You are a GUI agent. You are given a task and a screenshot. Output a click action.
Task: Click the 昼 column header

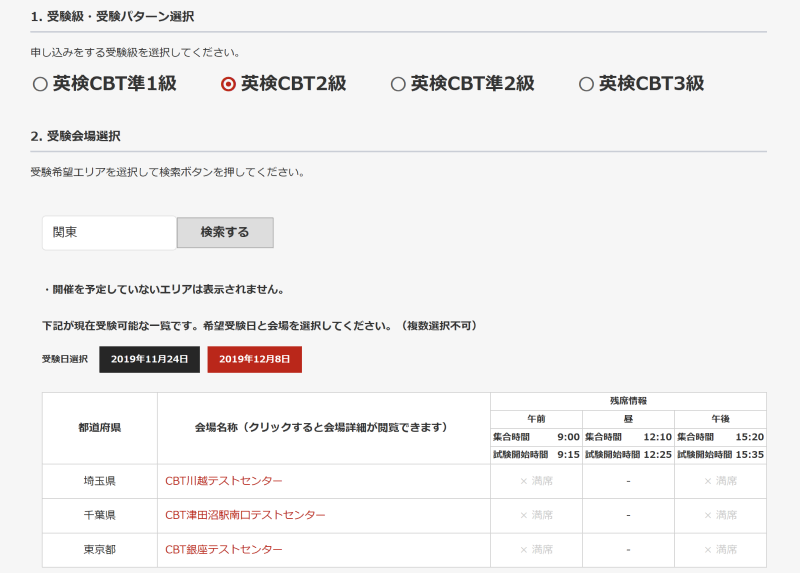628,419
